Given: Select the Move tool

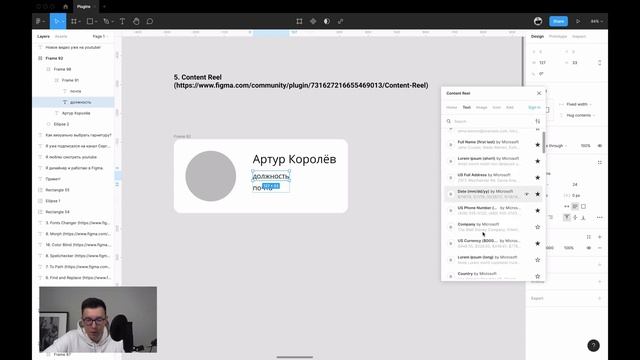Looking at the screenshot, I should 57,21.
